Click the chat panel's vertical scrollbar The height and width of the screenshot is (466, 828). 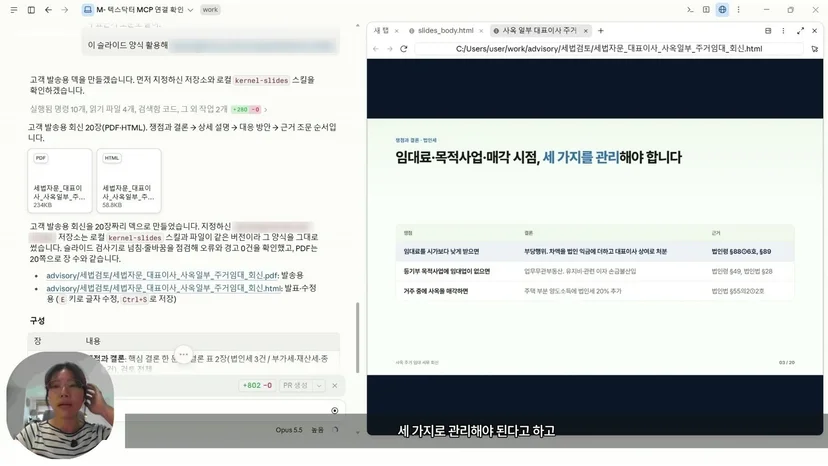[357, 337]
